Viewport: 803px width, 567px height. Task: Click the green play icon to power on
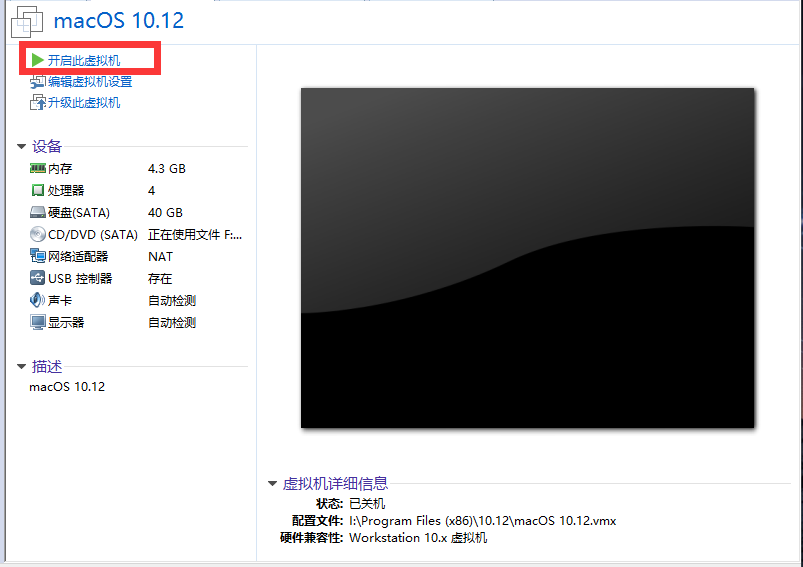pos(37,60)
